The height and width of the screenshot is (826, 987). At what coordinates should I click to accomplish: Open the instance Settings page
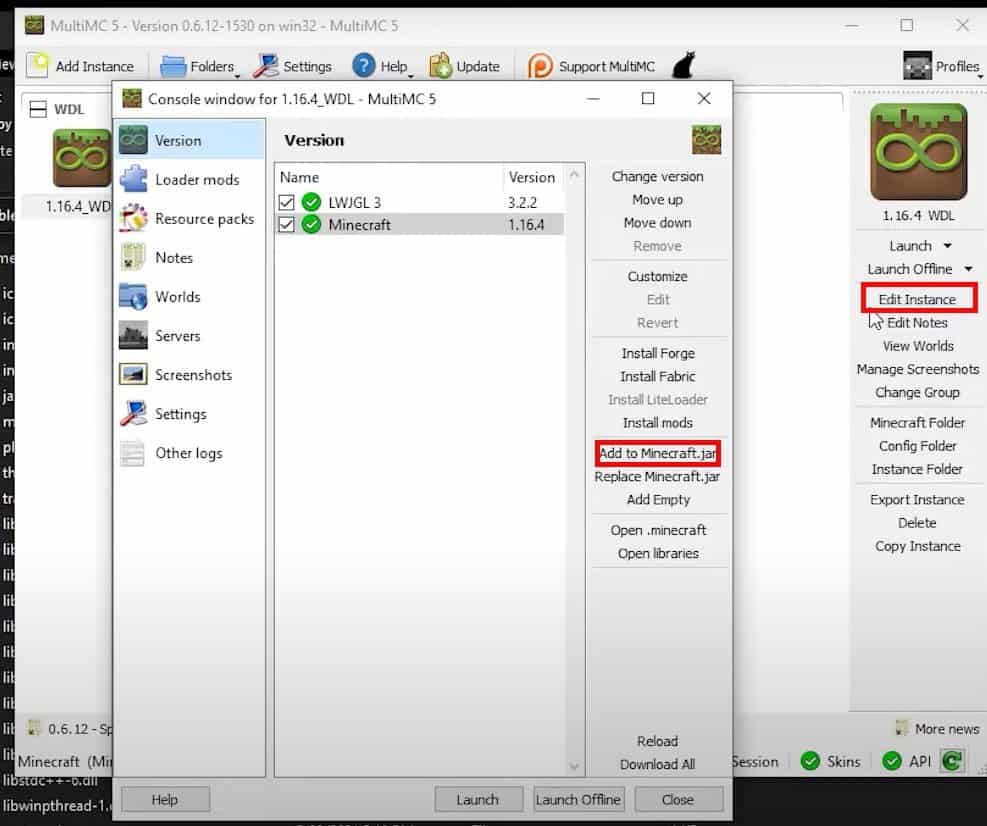tap(190, 414)
